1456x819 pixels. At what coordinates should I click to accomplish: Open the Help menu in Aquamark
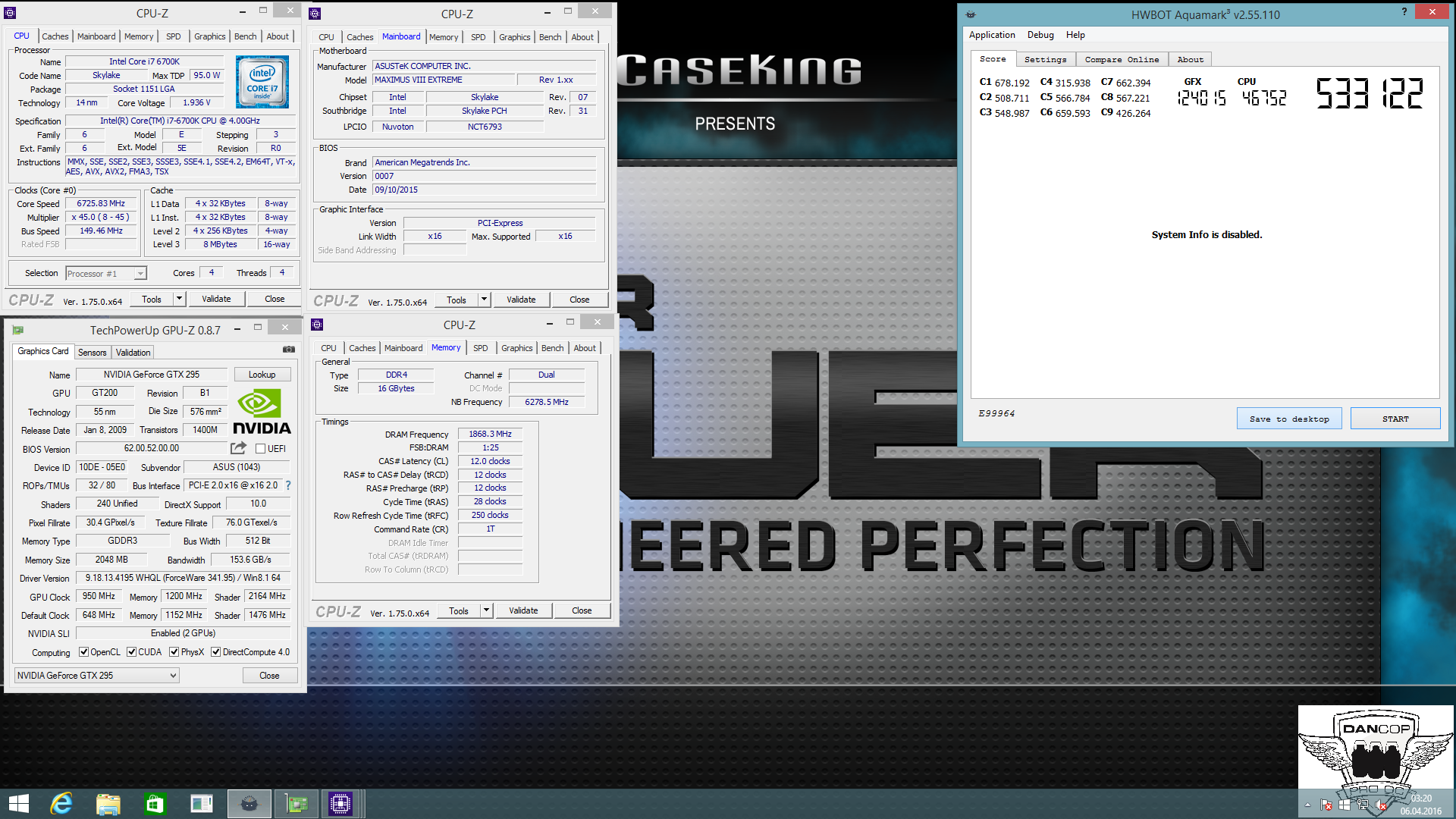pyautogui.click(x=1075, y=35)
